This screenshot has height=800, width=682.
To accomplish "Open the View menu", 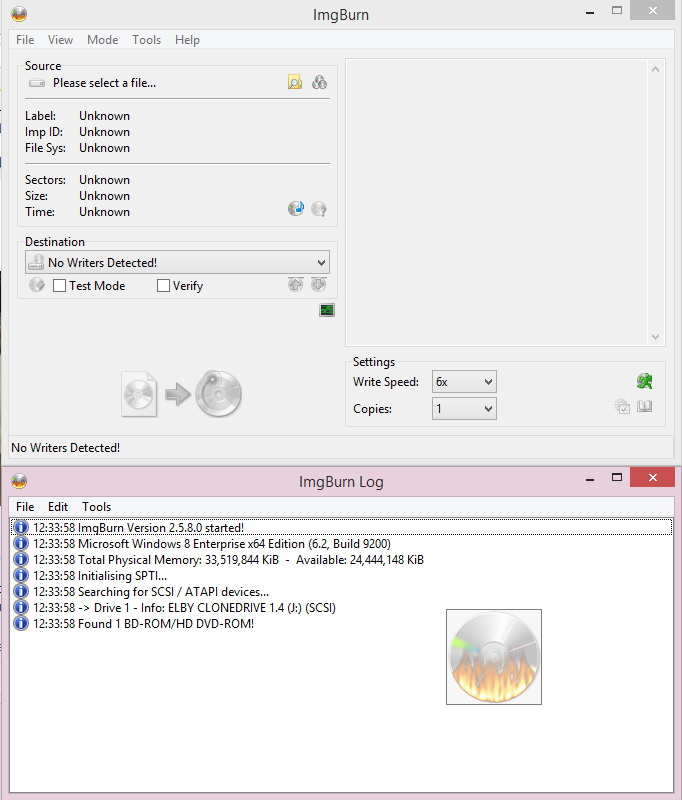I will coord(60,40).
